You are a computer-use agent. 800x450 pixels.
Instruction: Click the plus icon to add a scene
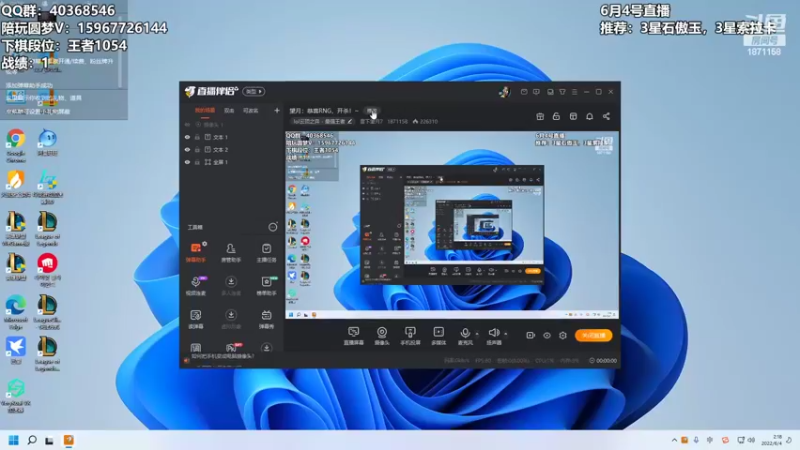tap(277, 110)
